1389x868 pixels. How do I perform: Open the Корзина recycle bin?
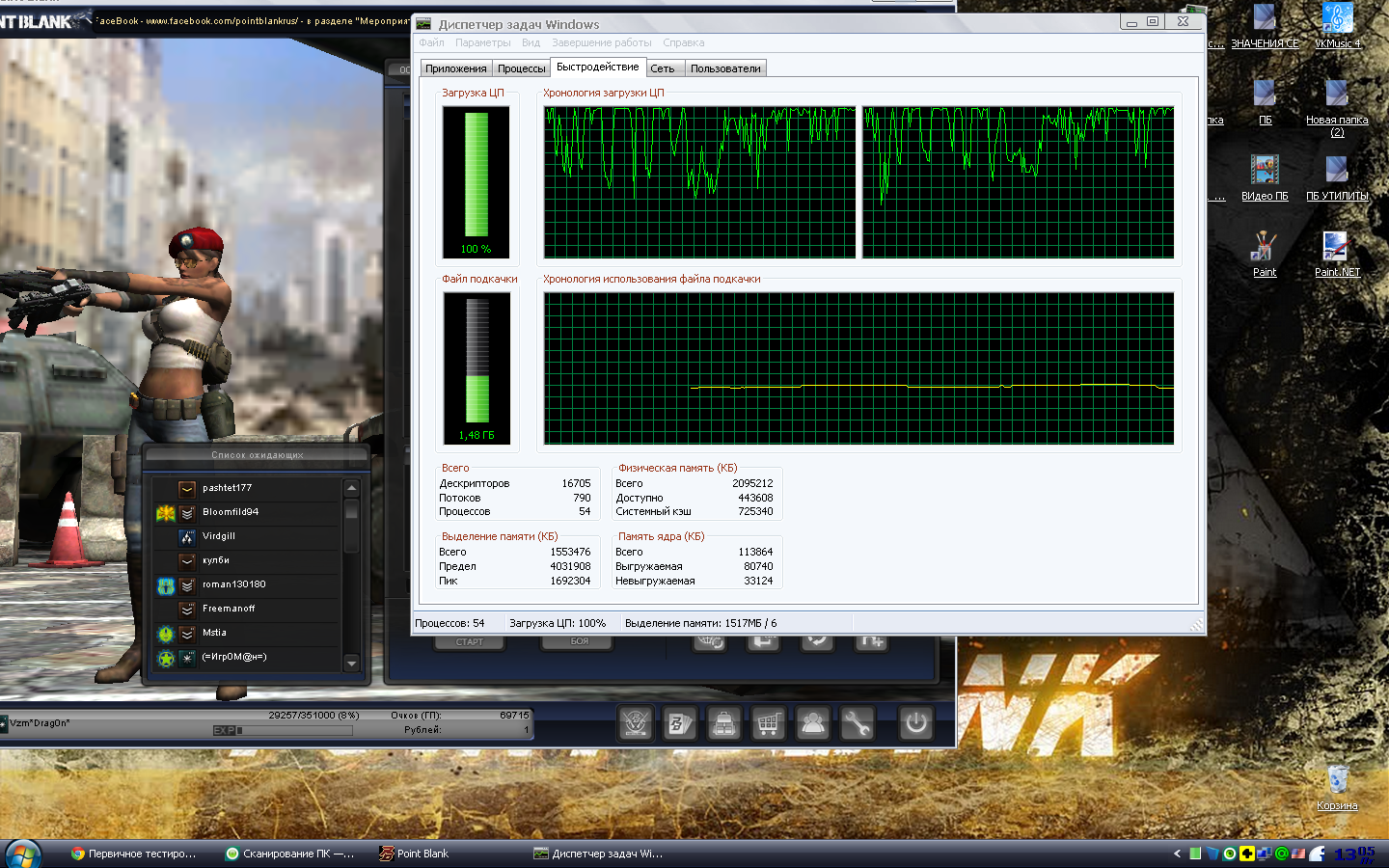[1337, 788]
